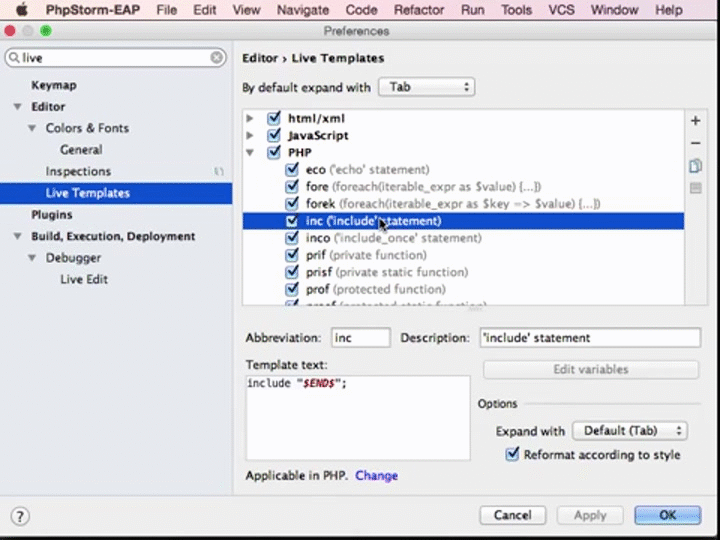Open the Code menu
Image resolution: width=720 pixels, height=540 pixels.
pyautogui.click(x=361, y=10)
